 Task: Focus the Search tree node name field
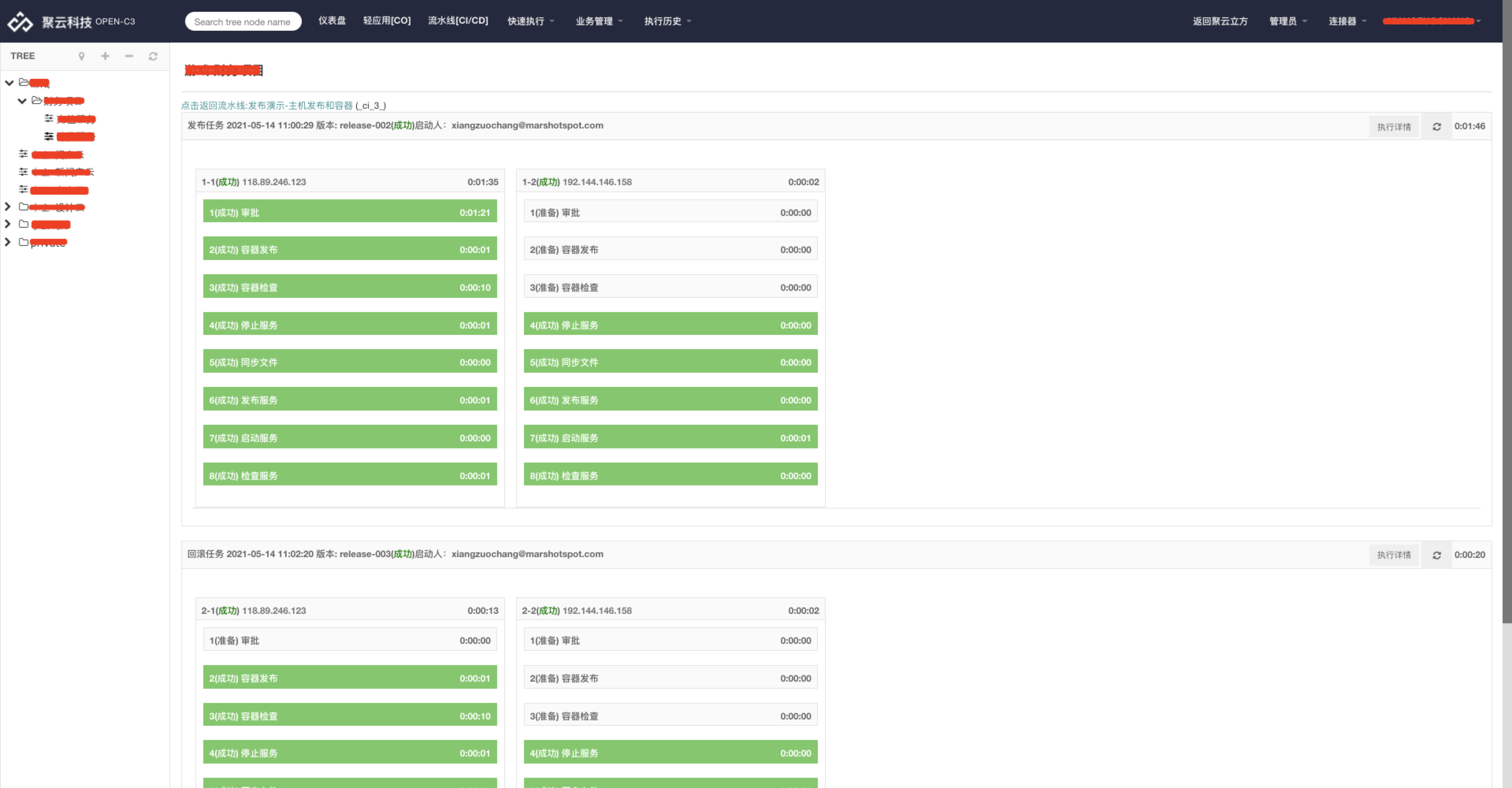pos(243,22)
